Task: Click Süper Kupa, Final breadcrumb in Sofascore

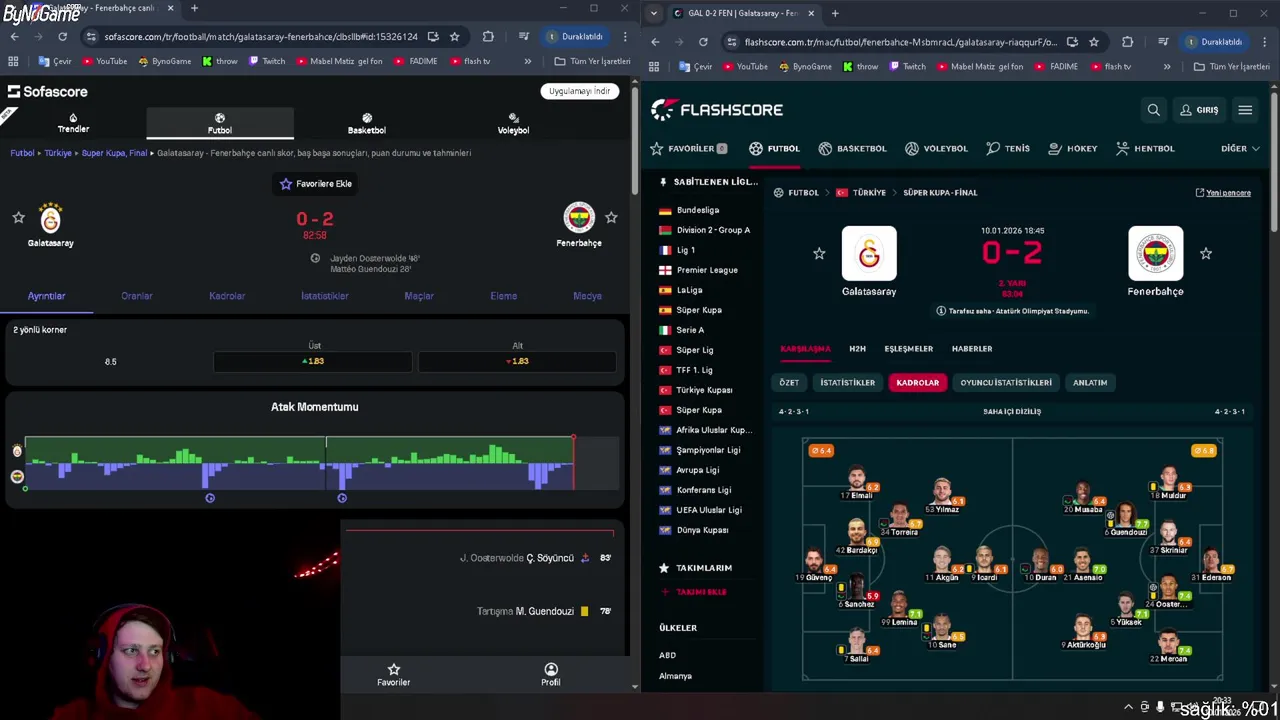Action: (x=114, y=153)
